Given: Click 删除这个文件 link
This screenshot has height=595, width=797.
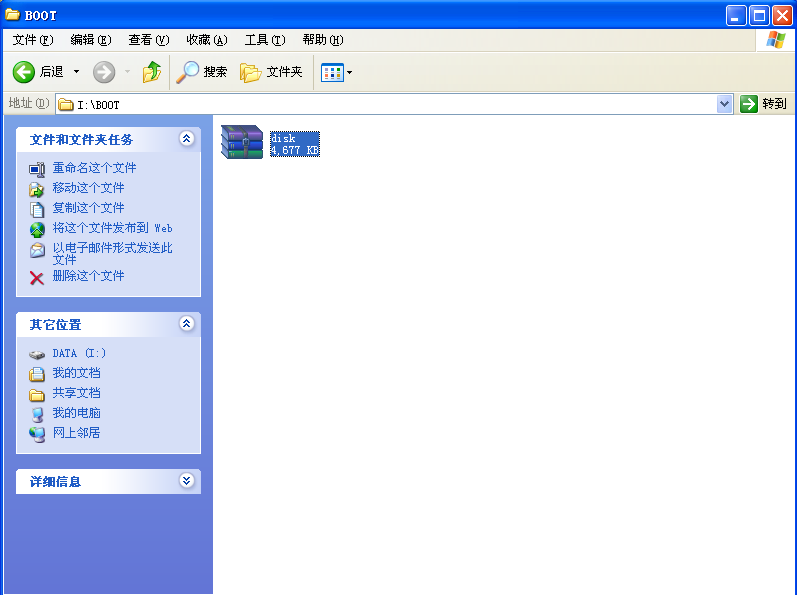Looking at the screenshot, I should click(88, 275).
